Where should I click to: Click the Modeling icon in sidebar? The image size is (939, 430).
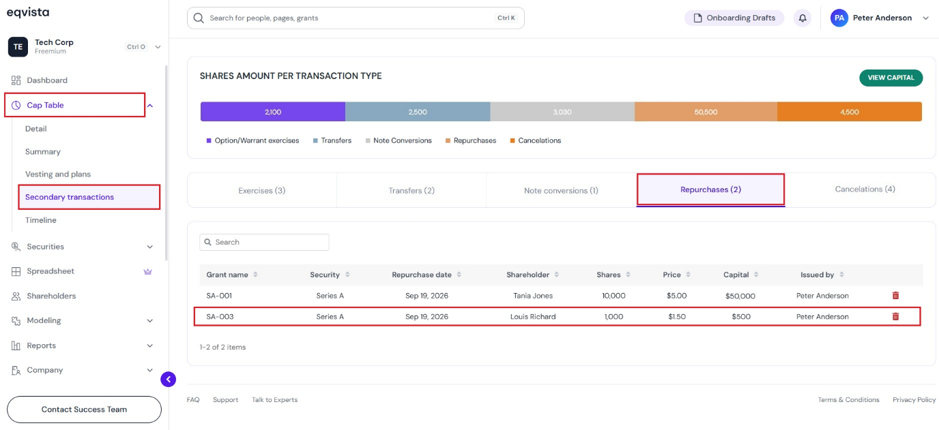click(x=16, y=320)
